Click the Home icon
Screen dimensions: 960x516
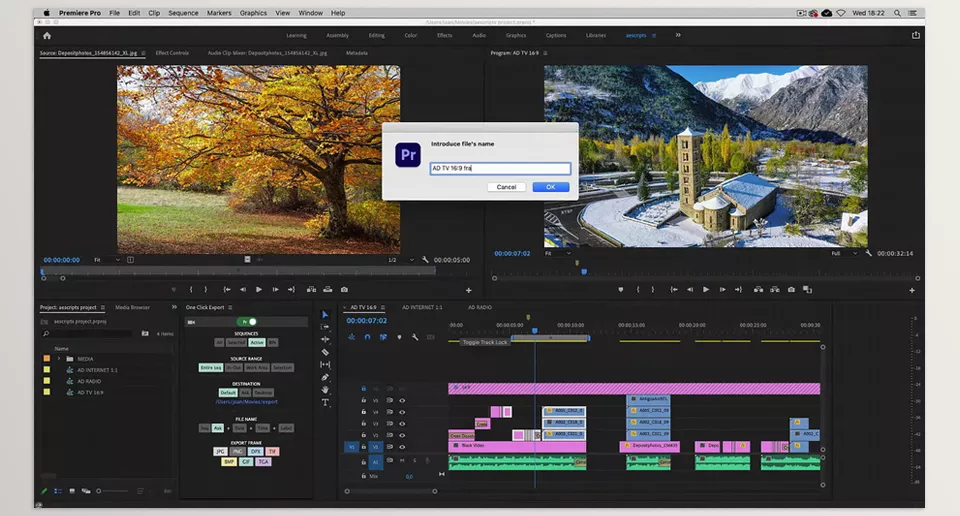coord(47,36)
